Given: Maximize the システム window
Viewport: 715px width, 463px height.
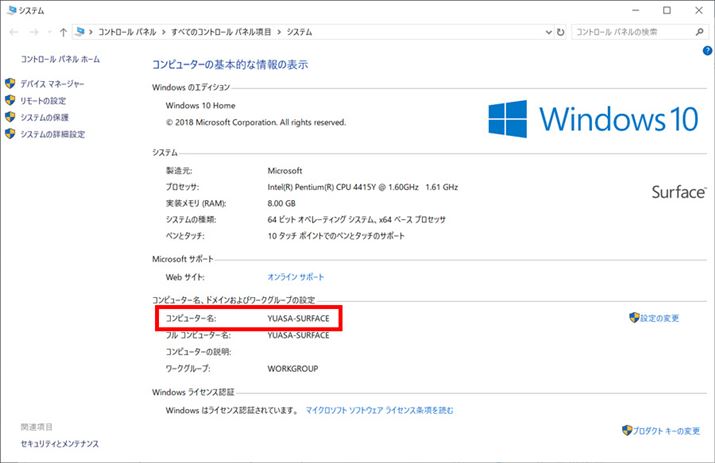Looking at the screenshot, I should pyautogui.click(x=667, y=10).
